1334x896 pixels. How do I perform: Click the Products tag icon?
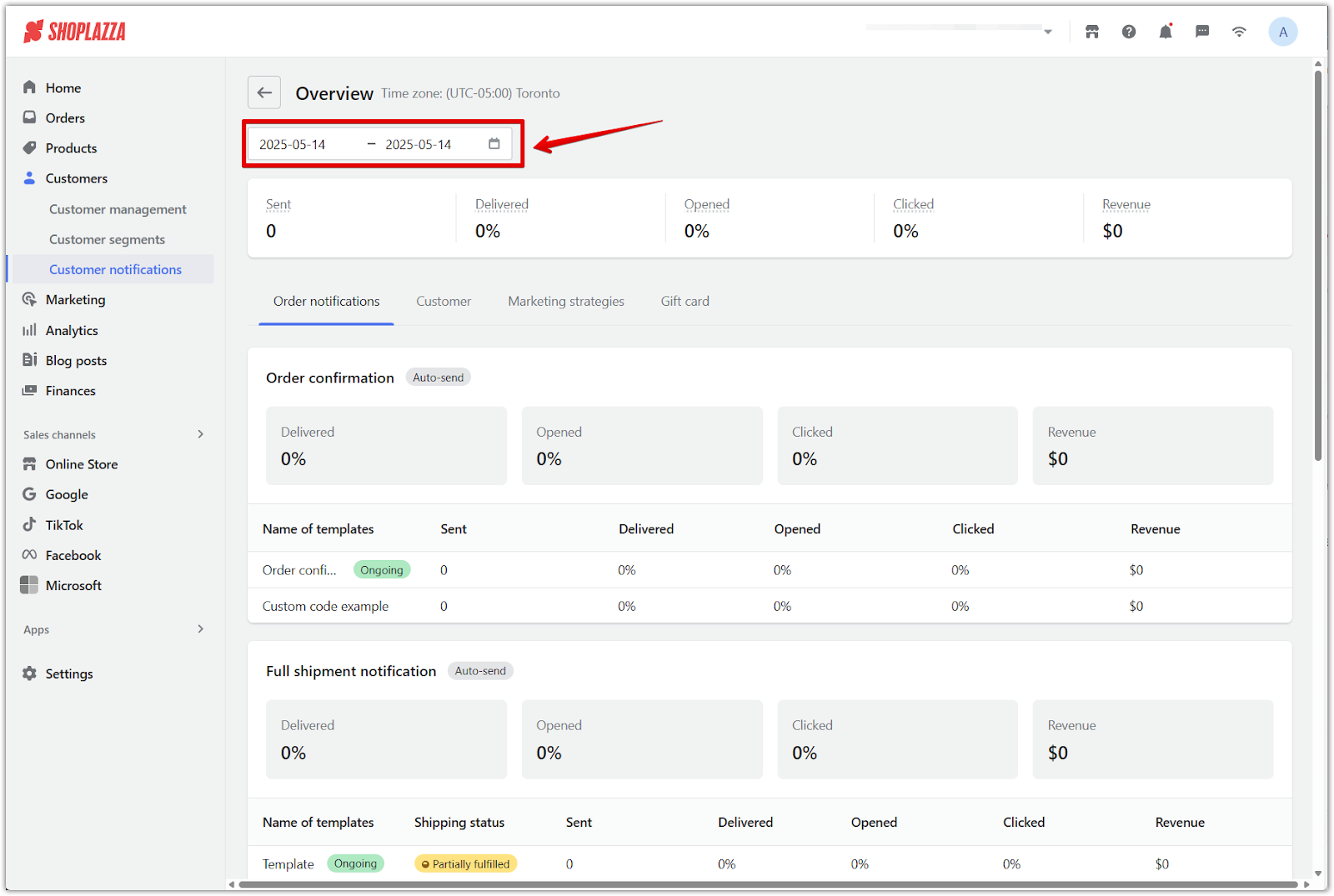point(29,148)
